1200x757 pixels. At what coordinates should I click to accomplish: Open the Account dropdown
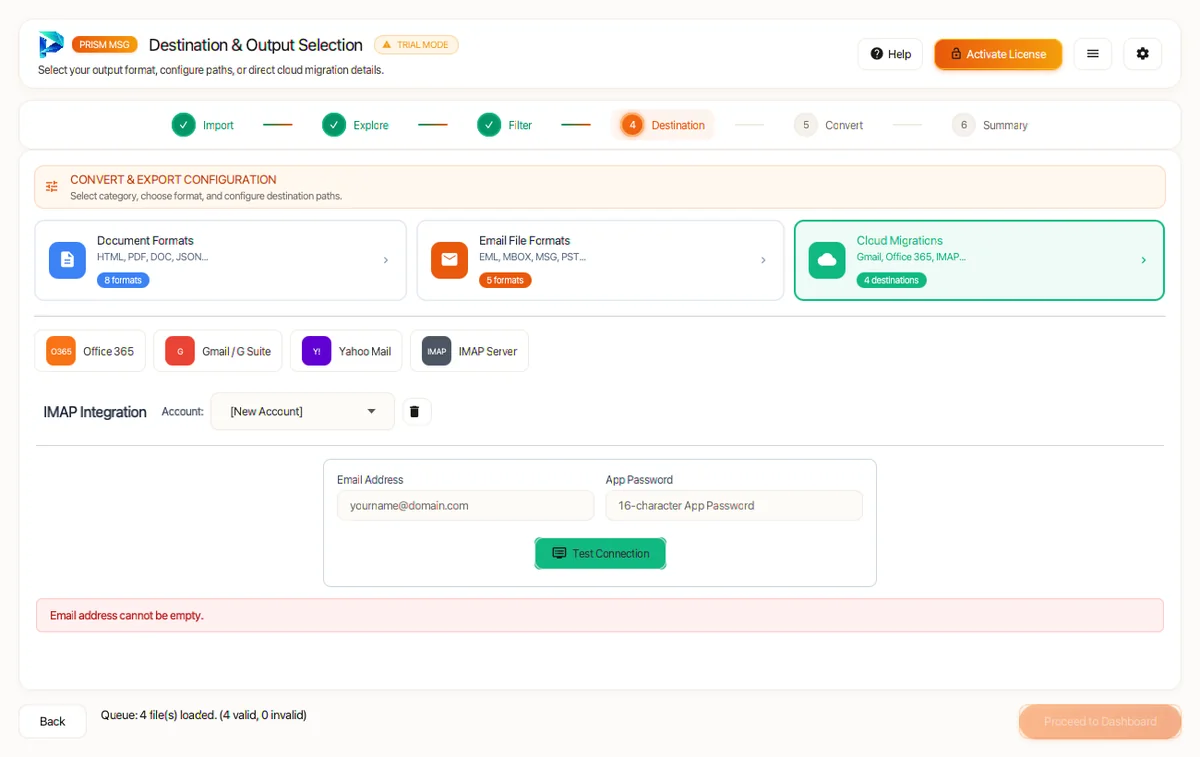[x=302, y=411]
